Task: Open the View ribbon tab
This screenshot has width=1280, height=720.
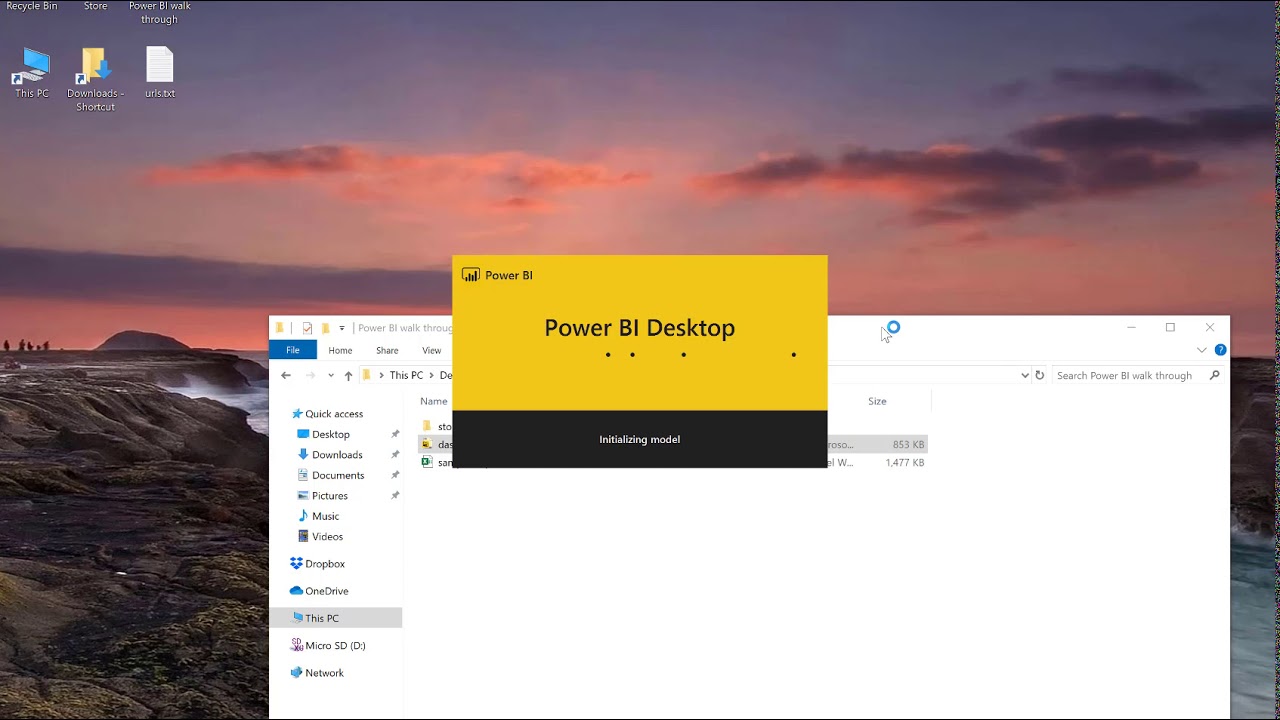Action: (431, 350)
